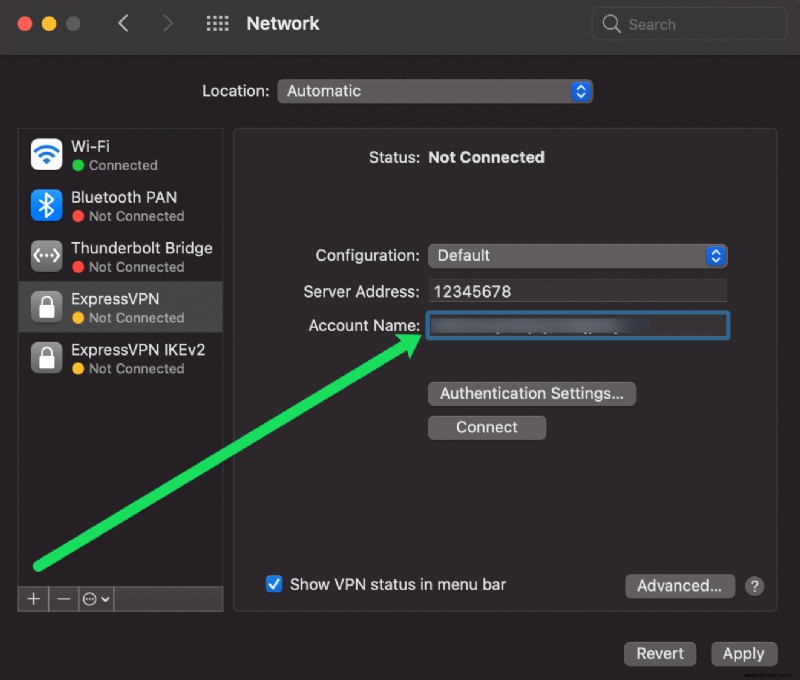The width and height of the screenshot is (800, 680).
Task: Click the Server Address field
Action: pyautogui.click(x=578, y=291)
